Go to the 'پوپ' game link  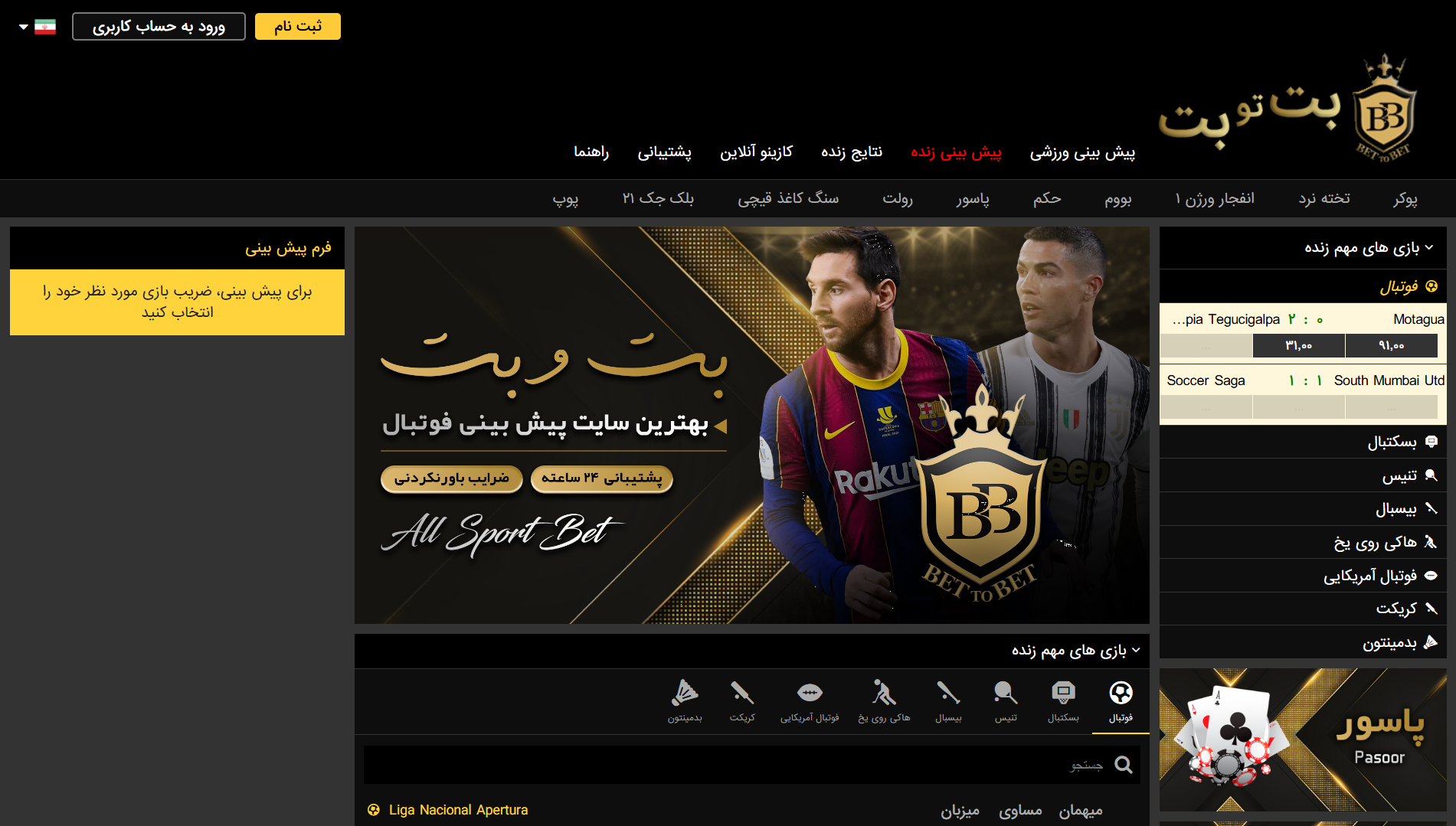[x=565, y=199]
